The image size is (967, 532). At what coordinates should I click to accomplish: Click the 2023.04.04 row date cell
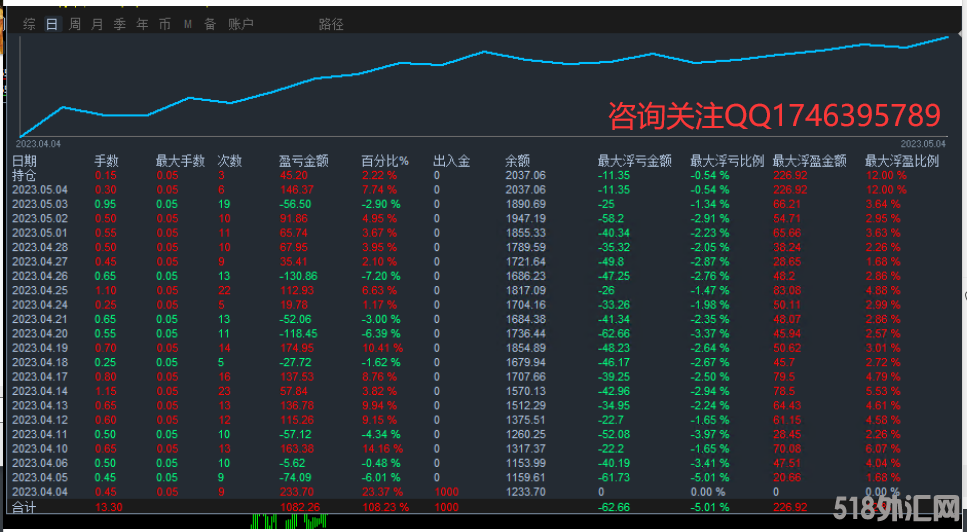[40, 491]
